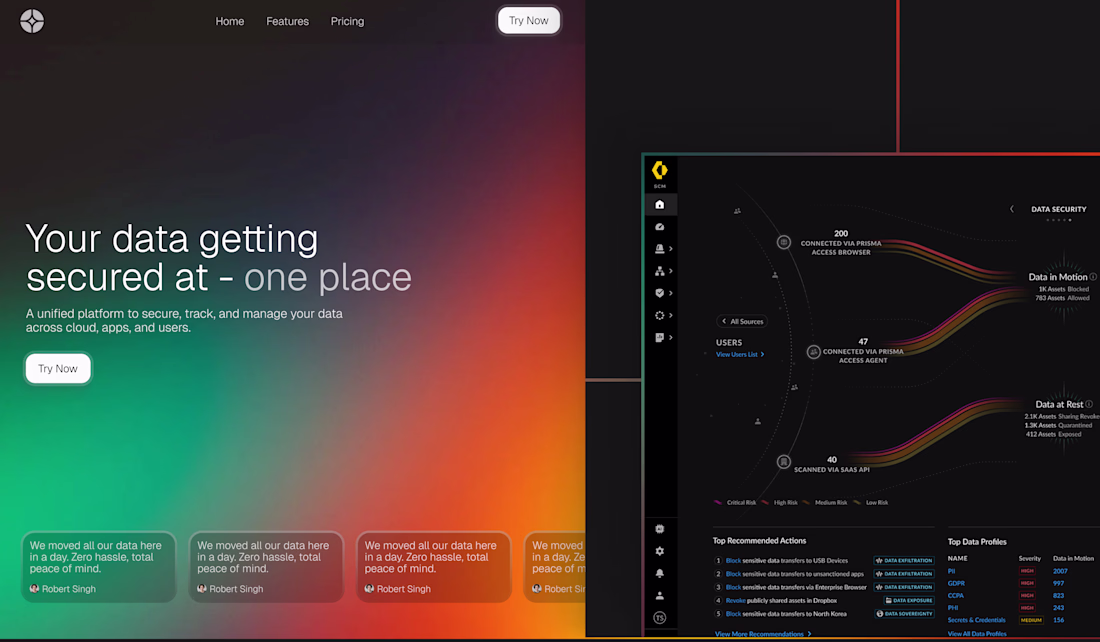This screenshot has height=642, width=1100.
Task: Click the Low Risk legend entry
Action: pyautogui.click(x=871, y=502)
